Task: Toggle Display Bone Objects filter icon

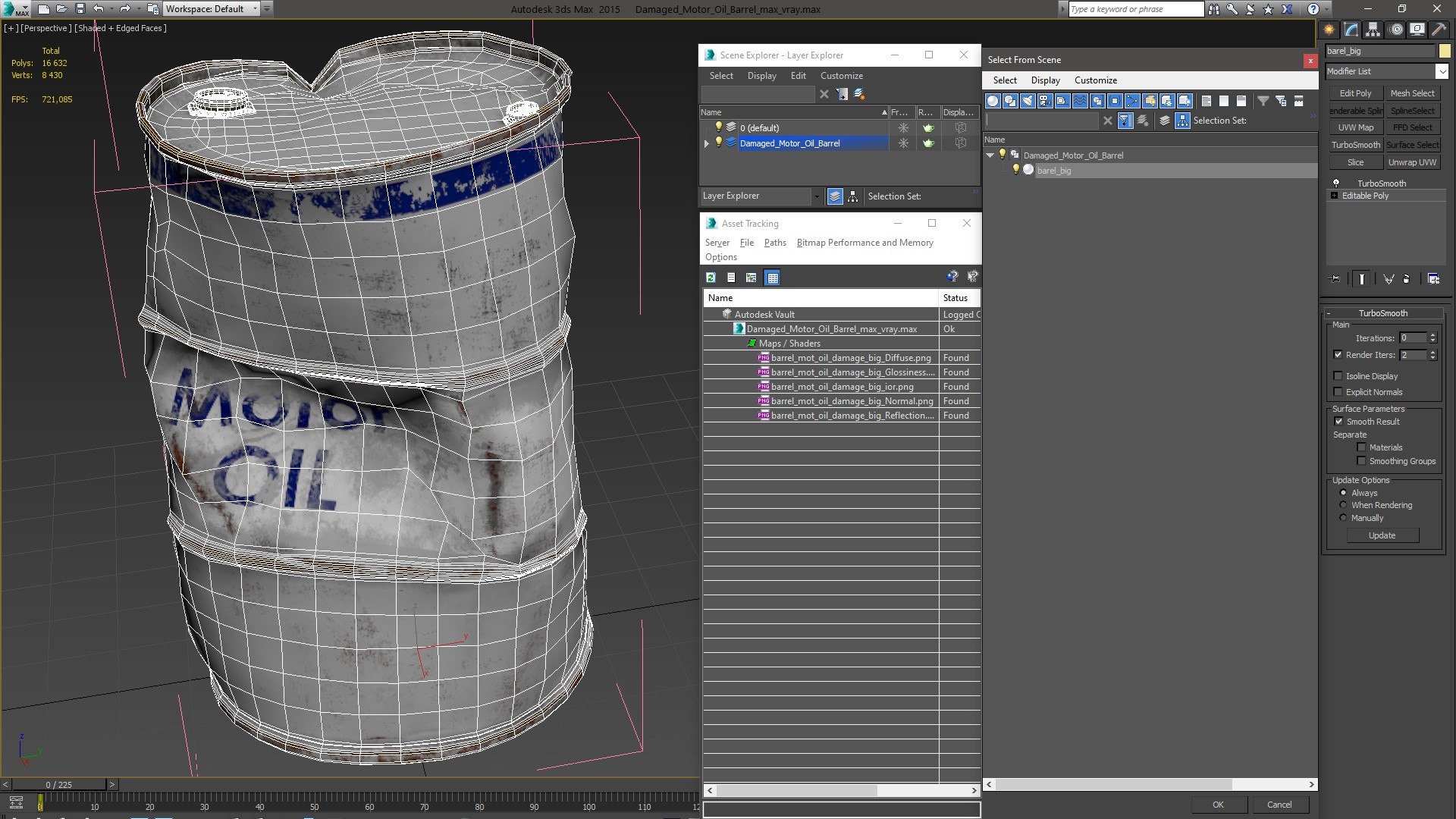Action: pos(1132,101)
